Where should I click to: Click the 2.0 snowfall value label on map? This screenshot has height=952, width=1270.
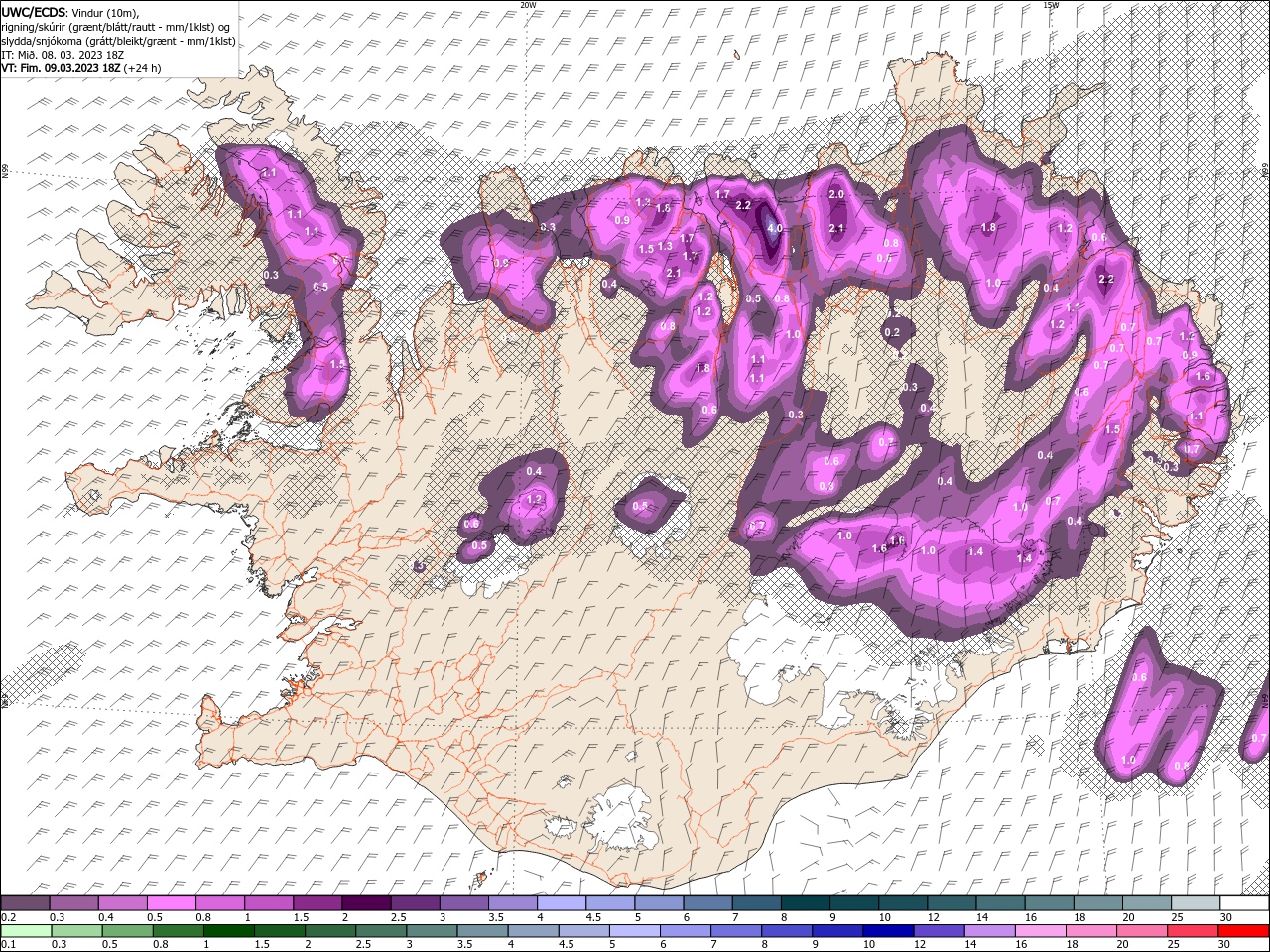(x=836, y=195)
